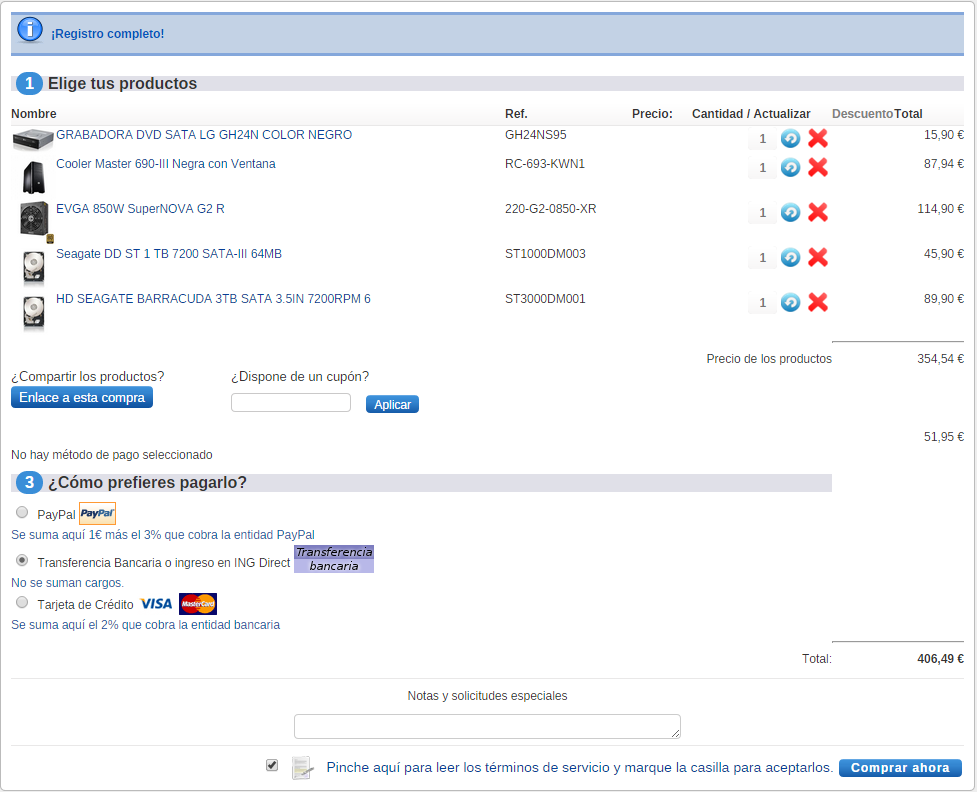The image size is (977, 792).
Task: Update quantity for Seagate DD ST 1 TB
Action: pos(790,257)
